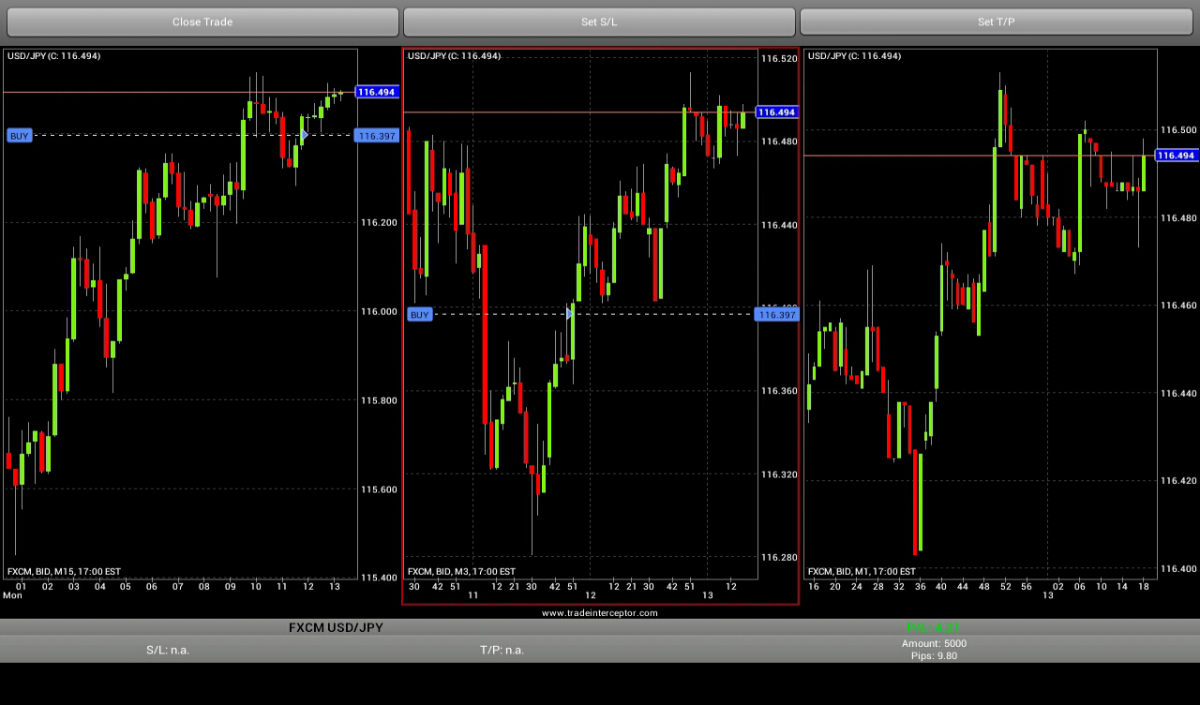The height and width of the screenshot is (705, 1200).
Task: Click USD/JPY (C: 116.494) title on M3 chart
Action: tap(454, 56)
